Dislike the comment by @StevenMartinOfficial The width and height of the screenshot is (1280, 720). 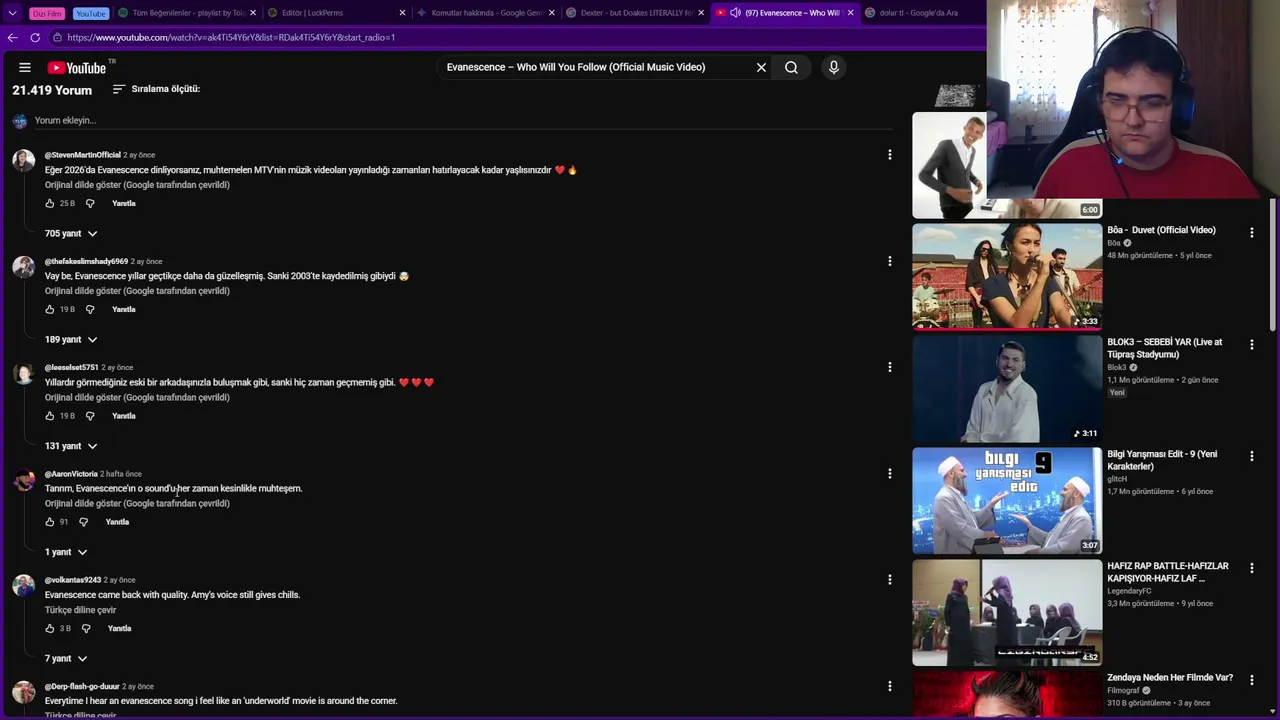90,203
